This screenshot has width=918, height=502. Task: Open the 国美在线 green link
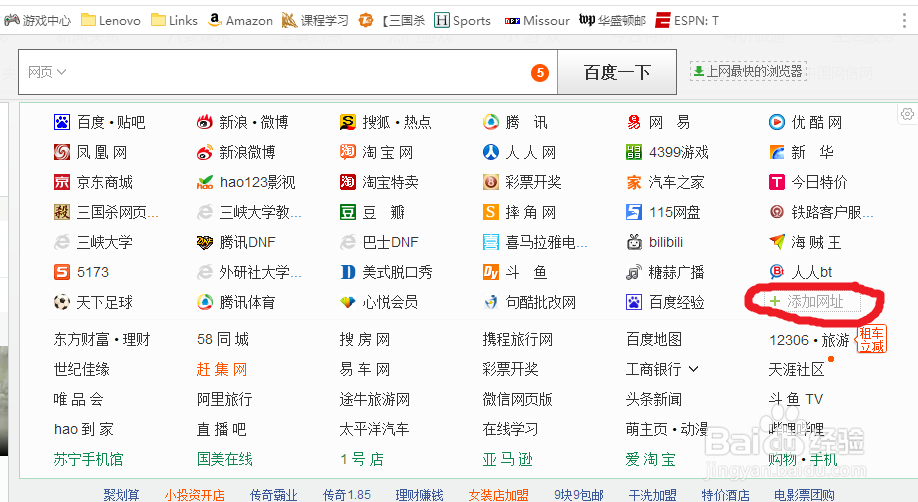coord(225,459)
